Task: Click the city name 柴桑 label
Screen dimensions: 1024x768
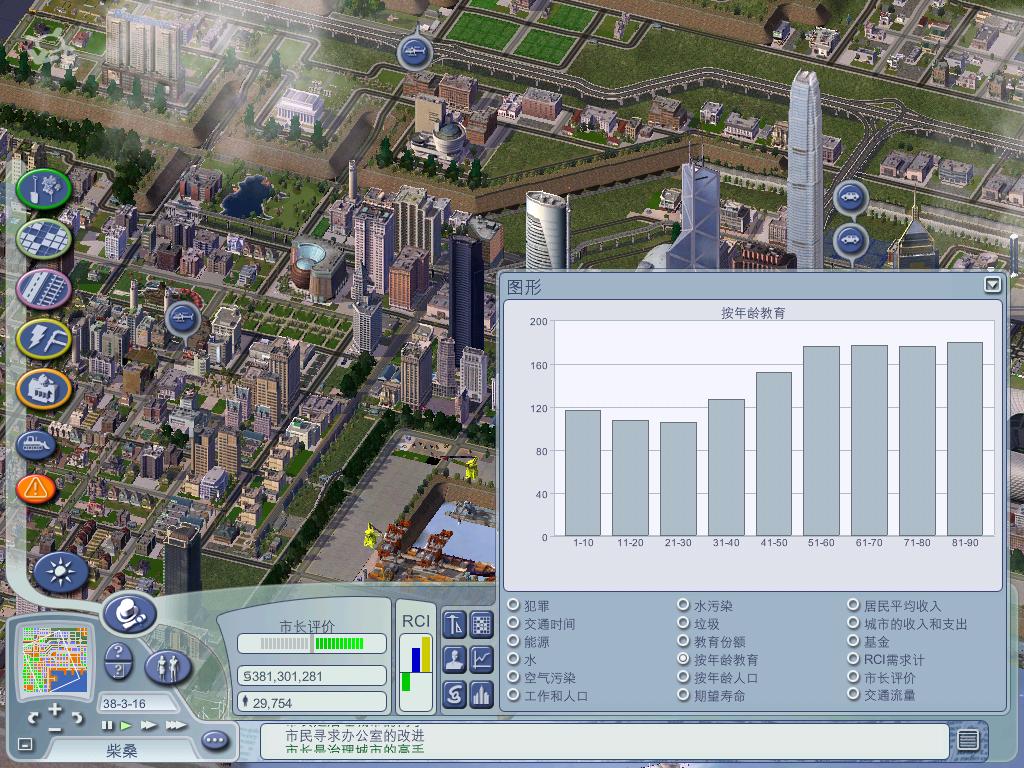Action: 121,751
